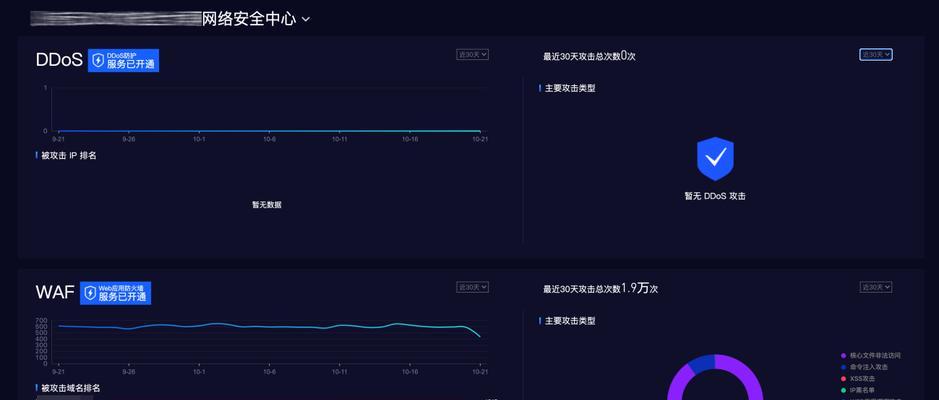The image size is (939, 400).
Task: Open the 网络安全中心 title dropdown chevron
Action: tap(306, 19)
